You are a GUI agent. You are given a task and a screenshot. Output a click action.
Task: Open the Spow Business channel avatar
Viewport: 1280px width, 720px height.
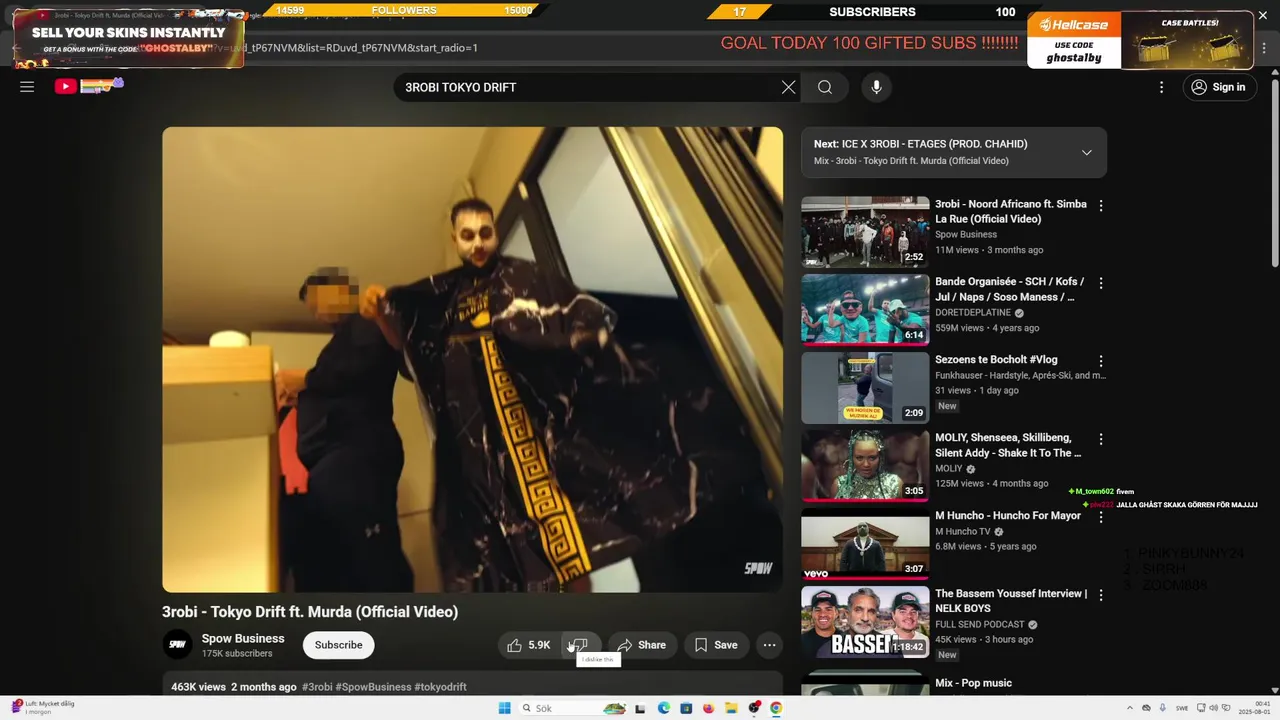[178, 645]
